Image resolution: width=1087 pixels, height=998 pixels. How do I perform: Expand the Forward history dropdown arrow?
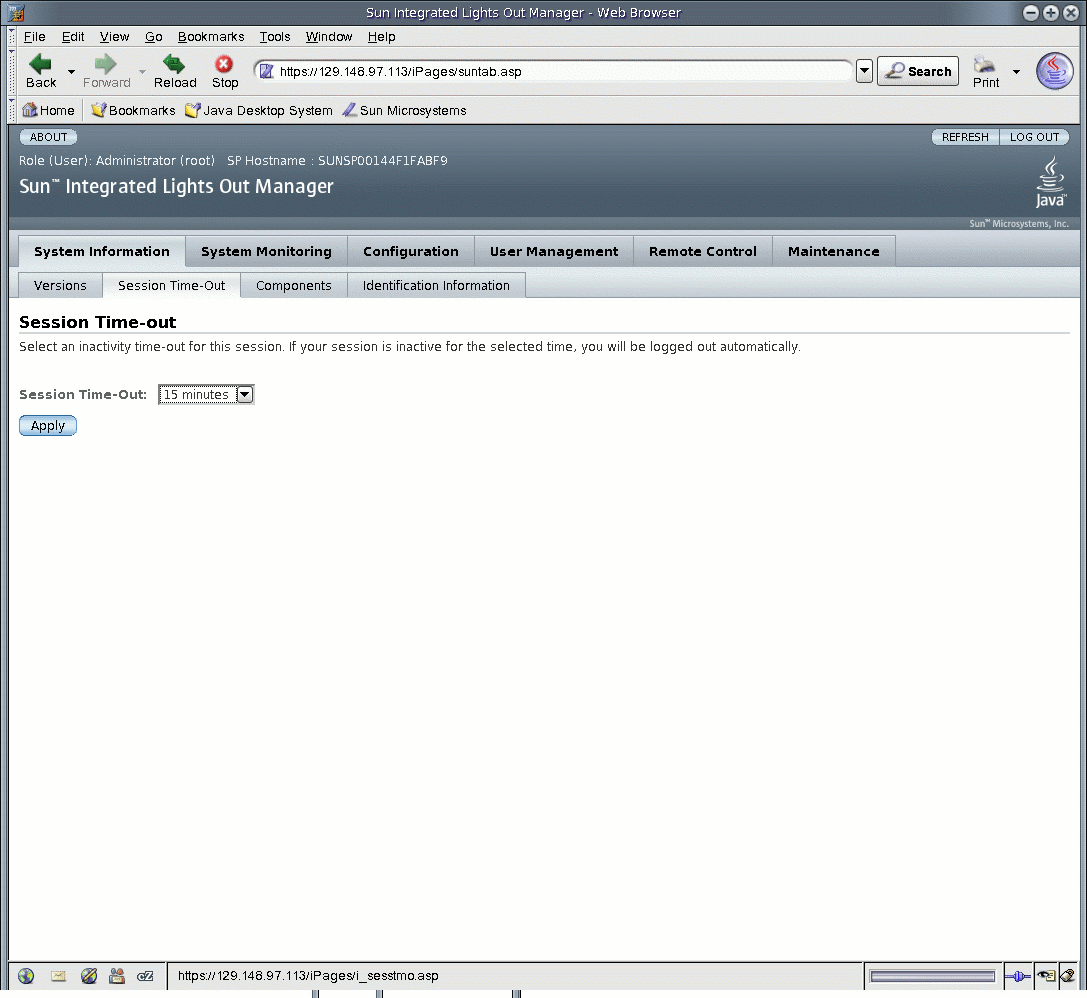(x=142, y=71)
